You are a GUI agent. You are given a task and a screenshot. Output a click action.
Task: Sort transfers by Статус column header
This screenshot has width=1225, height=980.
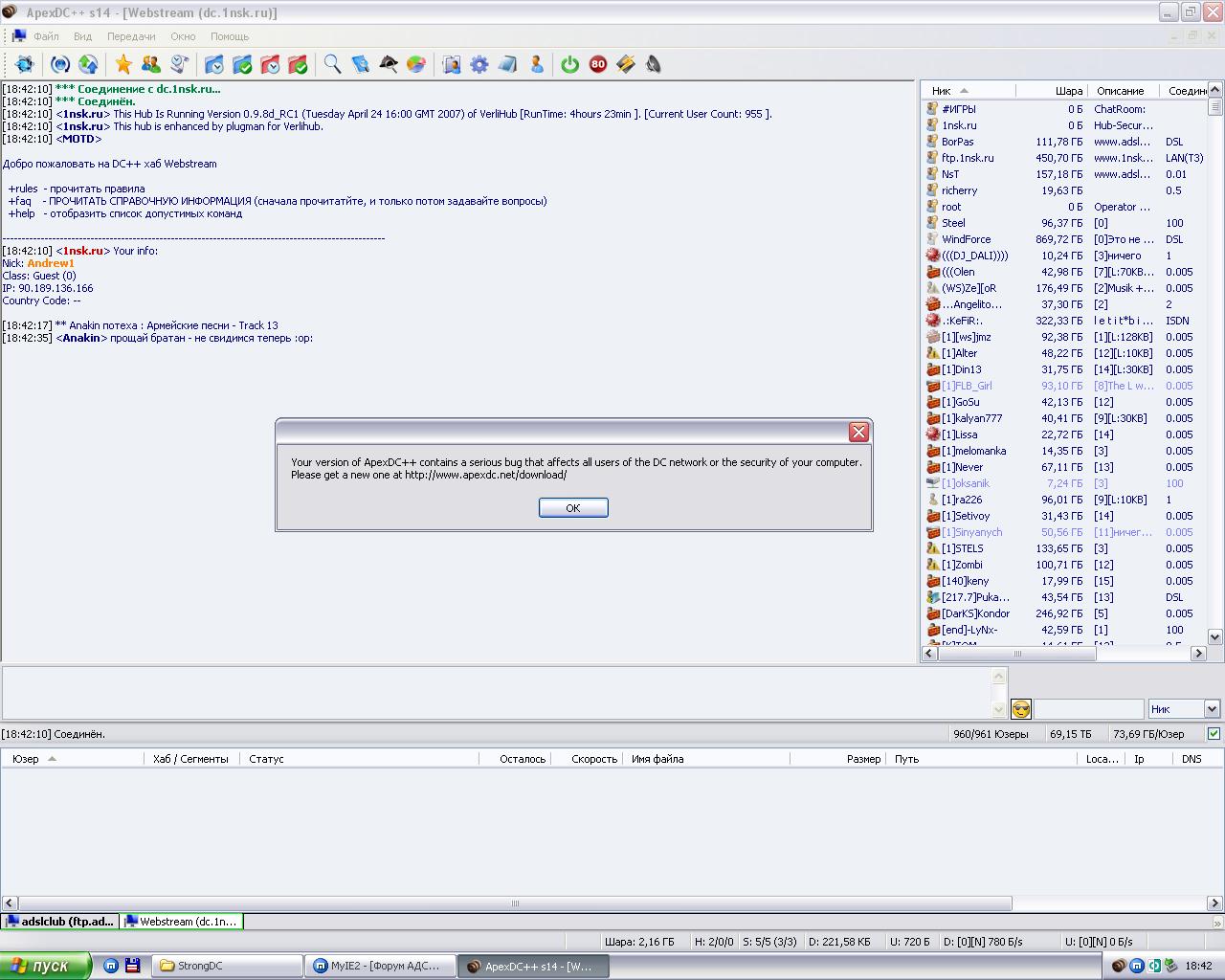pyautogui.click(x=359, y=759)
